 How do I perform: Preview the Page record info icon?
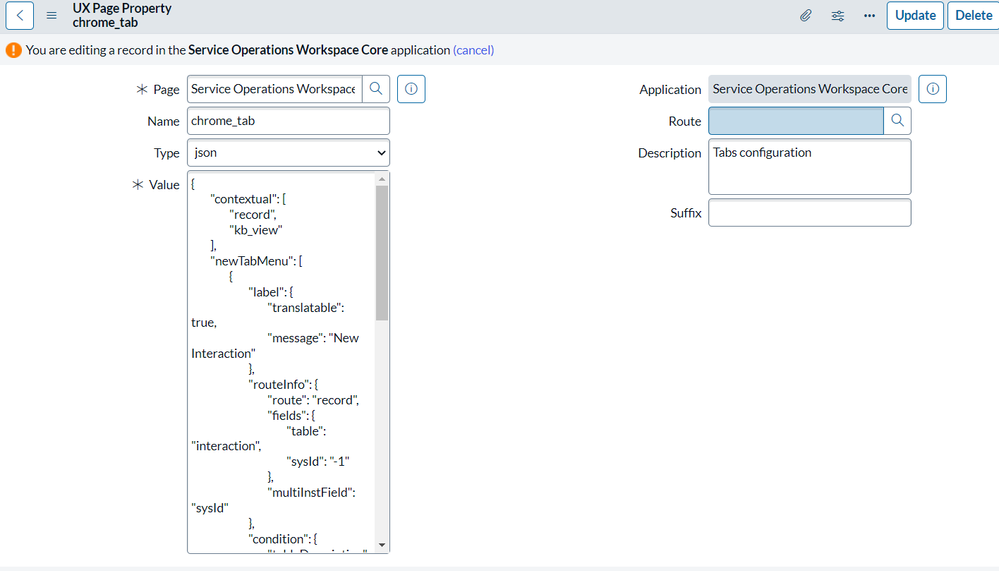point(411,89)
